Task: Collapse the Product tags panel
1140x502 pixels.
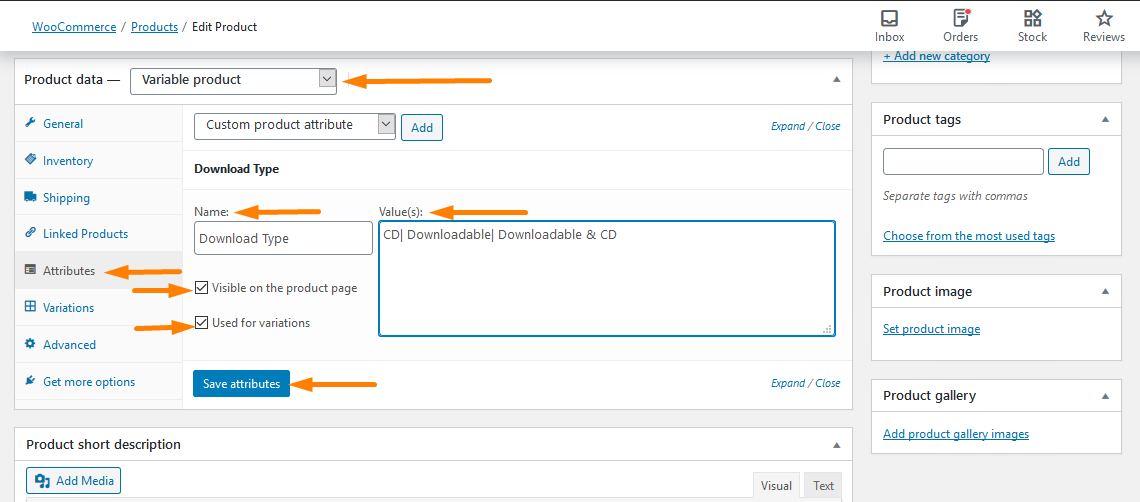Action: pyautogui.click(x=1105, y=119)
